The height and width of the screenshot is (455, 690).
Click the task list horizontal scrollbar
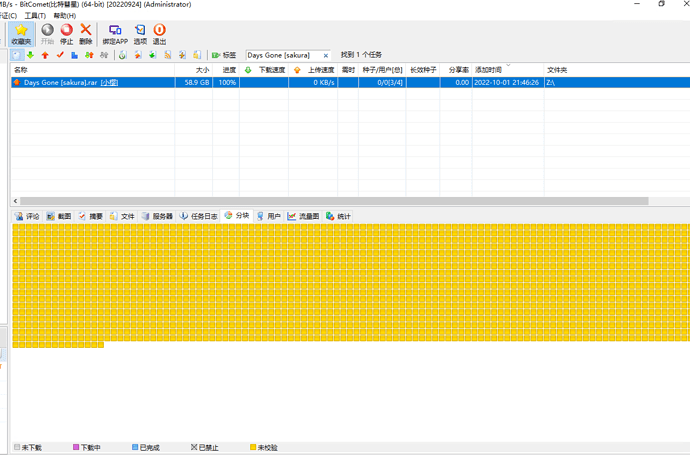click(x=334, y=201)
